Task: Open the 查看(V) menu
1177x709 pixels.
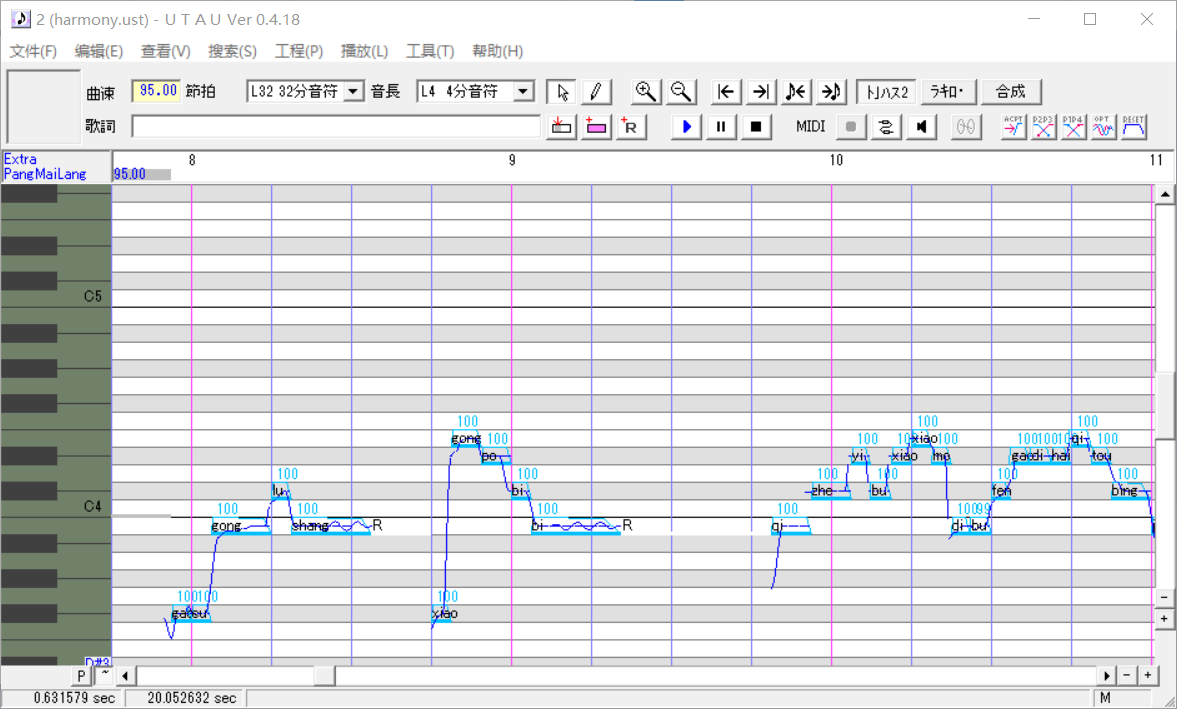Action: tap(165, 51)
